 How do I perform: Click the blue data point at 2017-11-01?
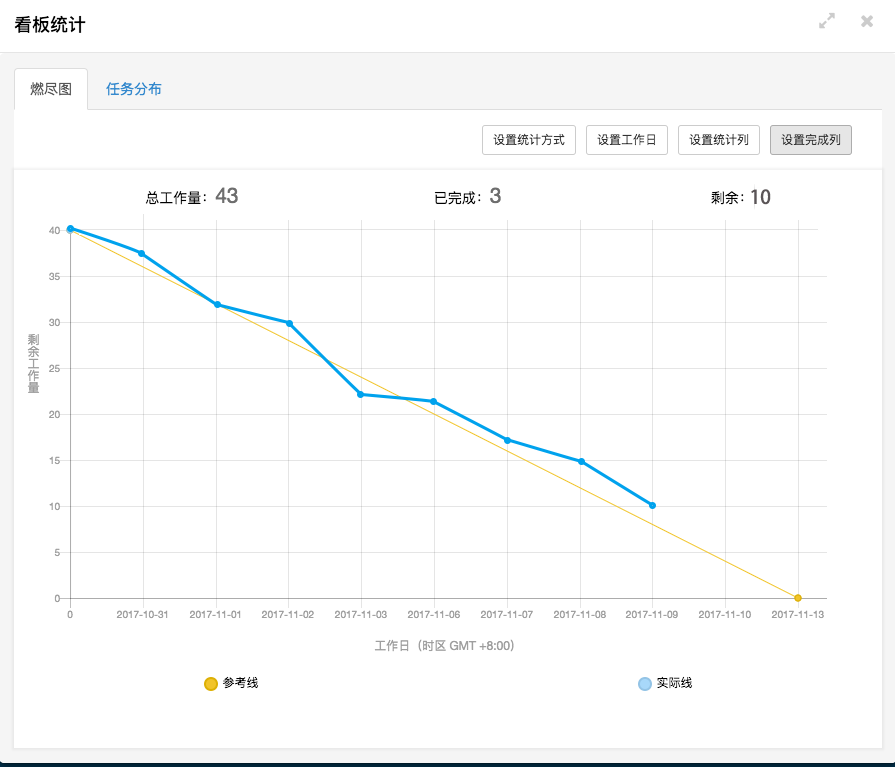pos(216,305)
